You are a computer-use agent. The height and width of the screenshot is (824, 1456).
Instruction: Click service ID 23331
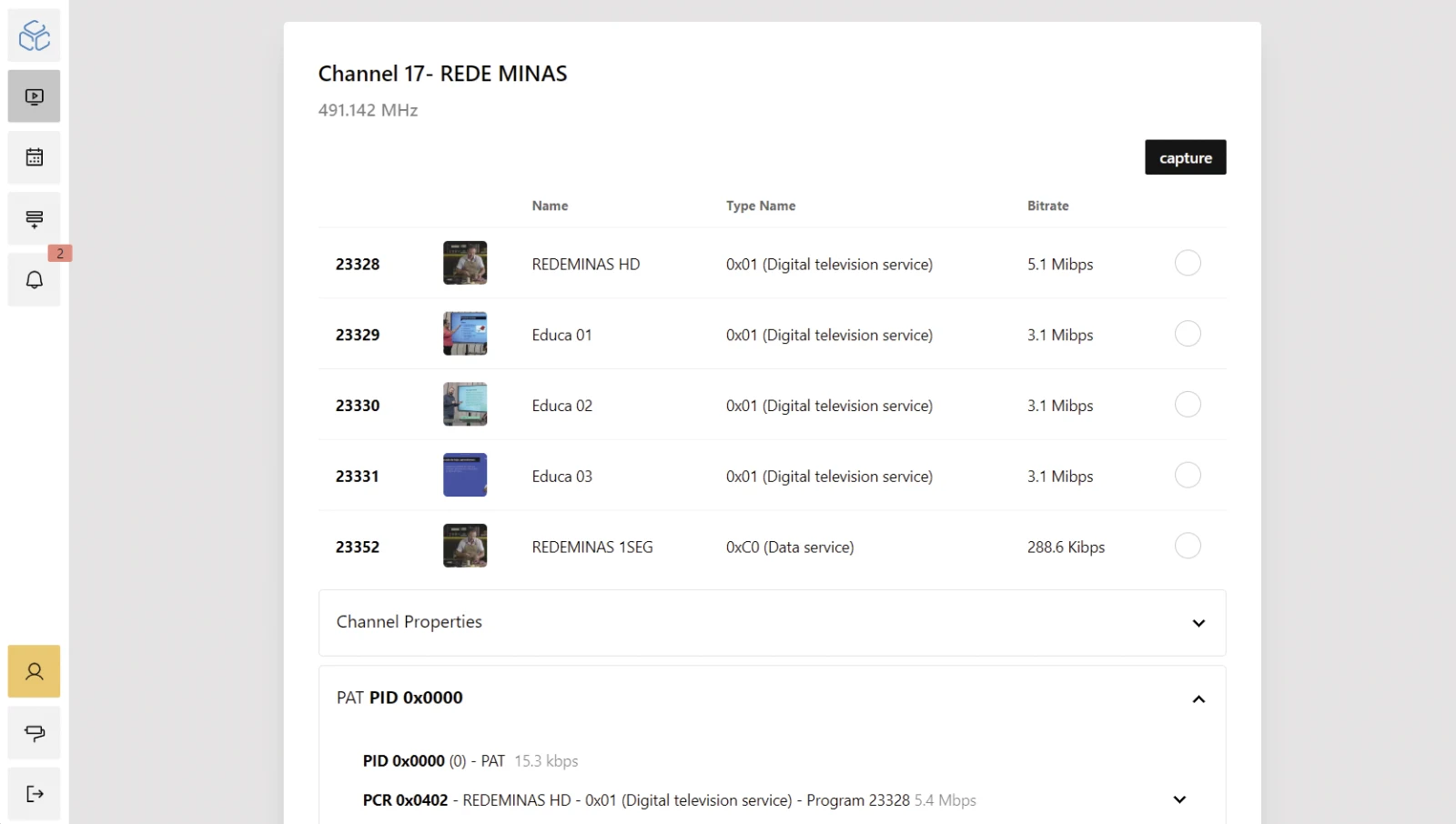(x=358, y=477)
